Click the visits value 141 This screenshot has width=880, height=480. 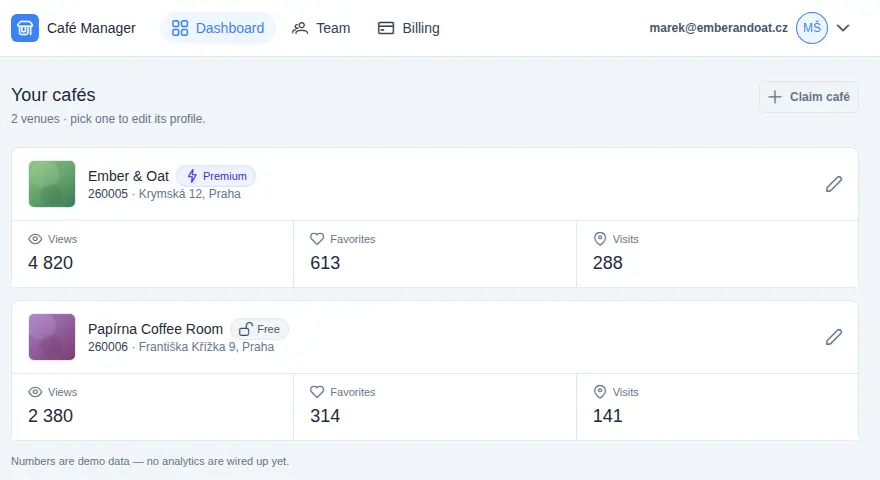pos(608,415)
